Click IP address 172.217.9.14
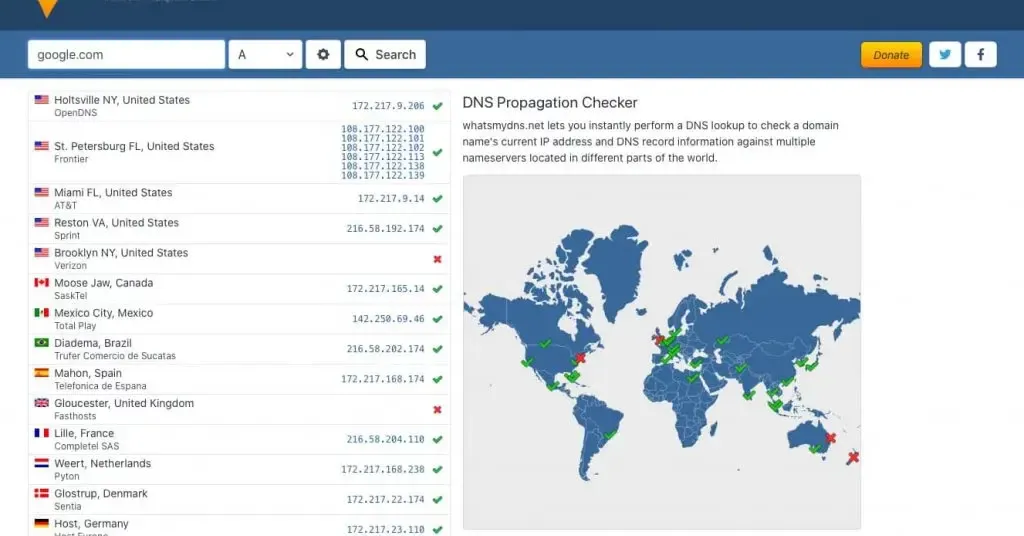Viewport: 1024px width, 536px height. [x=391, y=198]
